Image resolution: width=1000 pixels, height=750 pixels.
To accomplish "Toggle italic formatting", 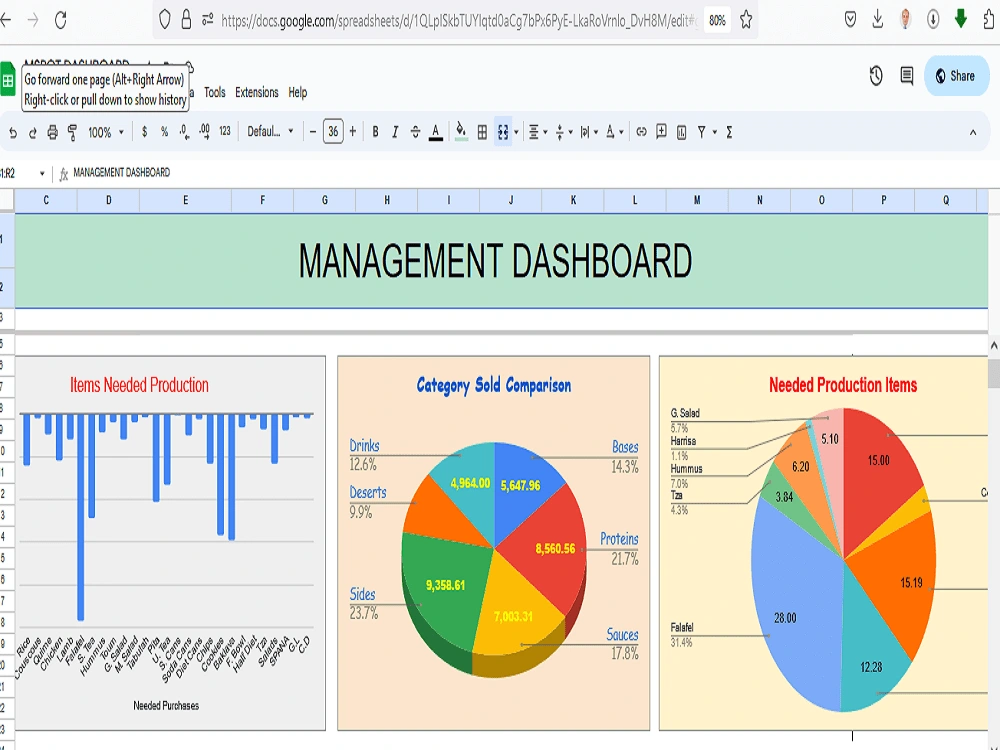I will [395, 131].
